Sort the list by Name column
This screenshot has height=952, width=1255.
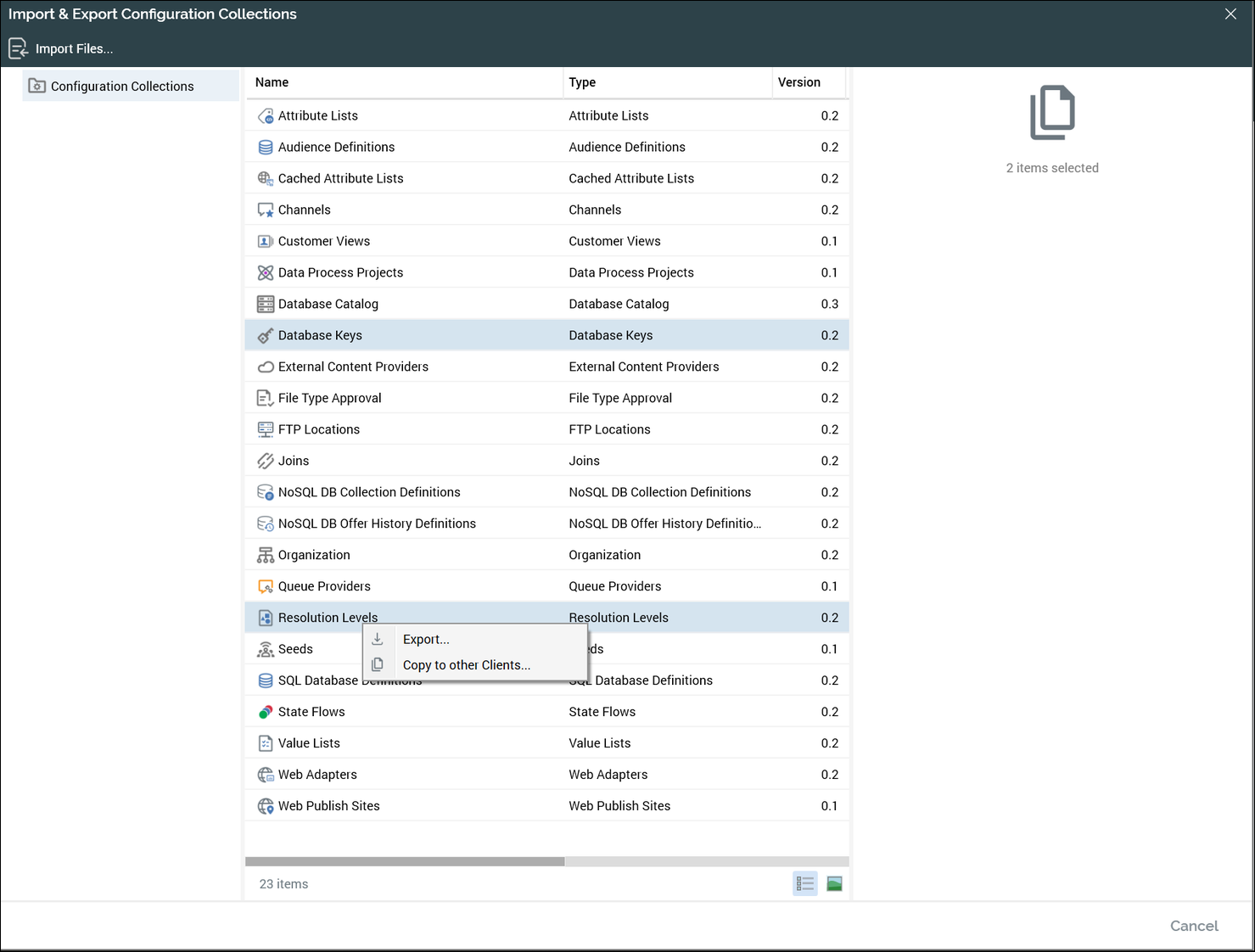272,82
